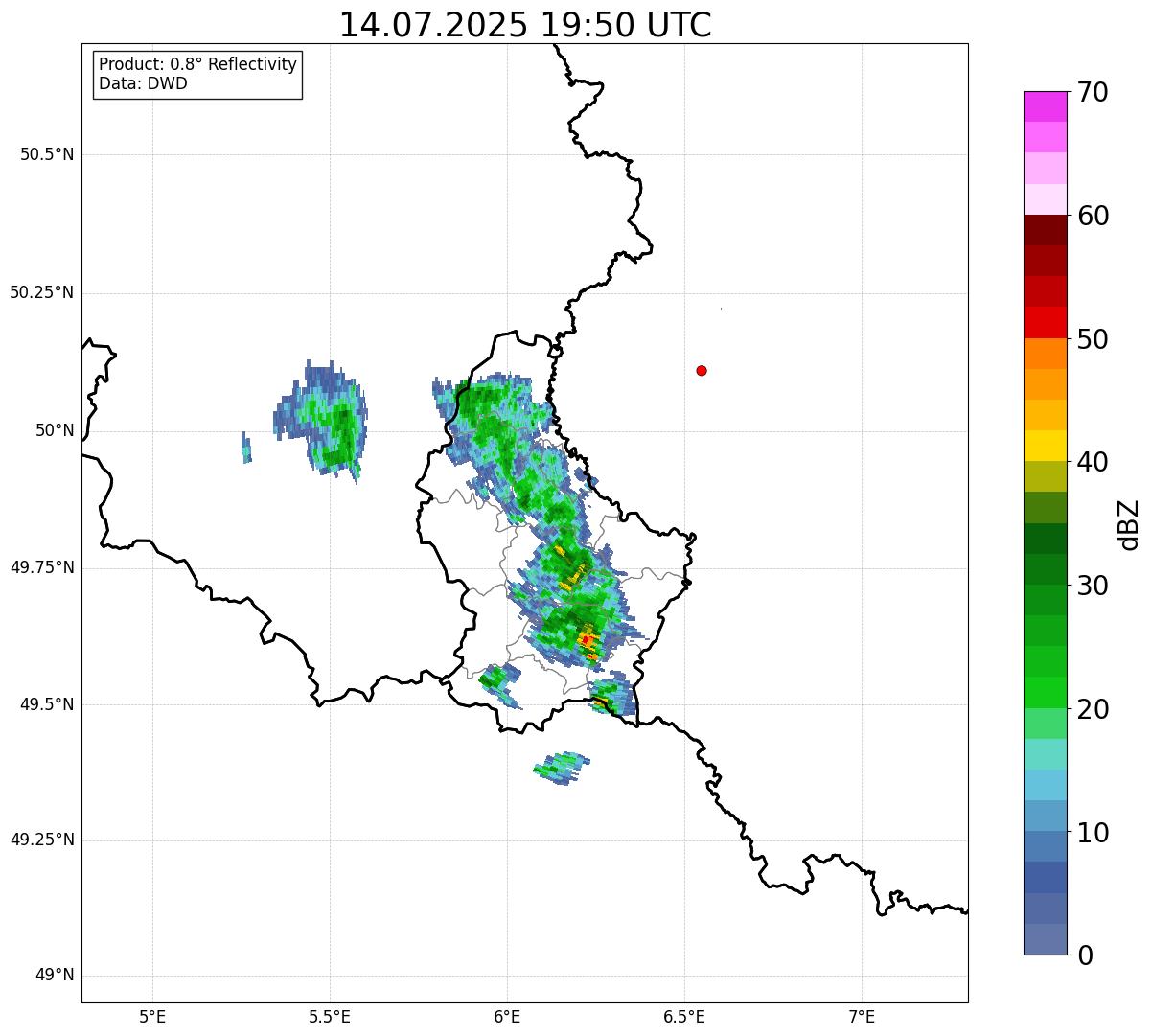This screenshot has height=1036, width=1152.
Task: Click the "dBZ" colorbar label
Action: (x=1129, y=524)
